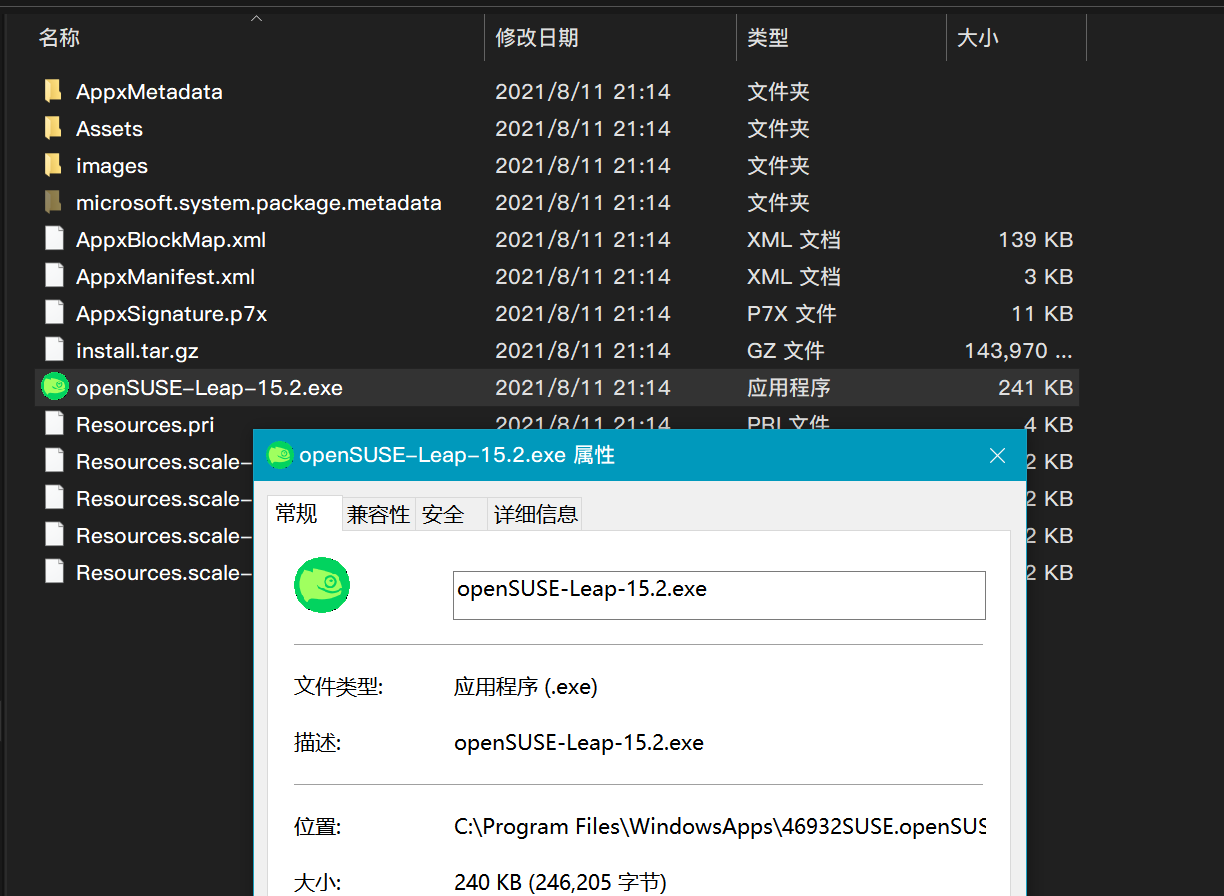The height and width of the screenshot is (896, 1224).
Task: Select the AppxMetadata folder name
Action: click(x=149, y=92)
